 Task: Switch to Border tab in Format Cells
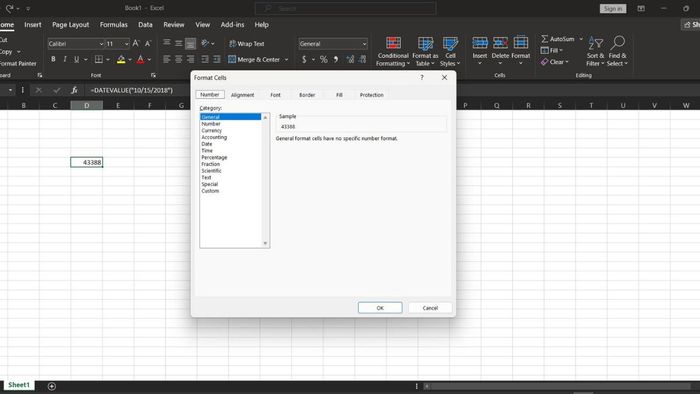[307, 95]
